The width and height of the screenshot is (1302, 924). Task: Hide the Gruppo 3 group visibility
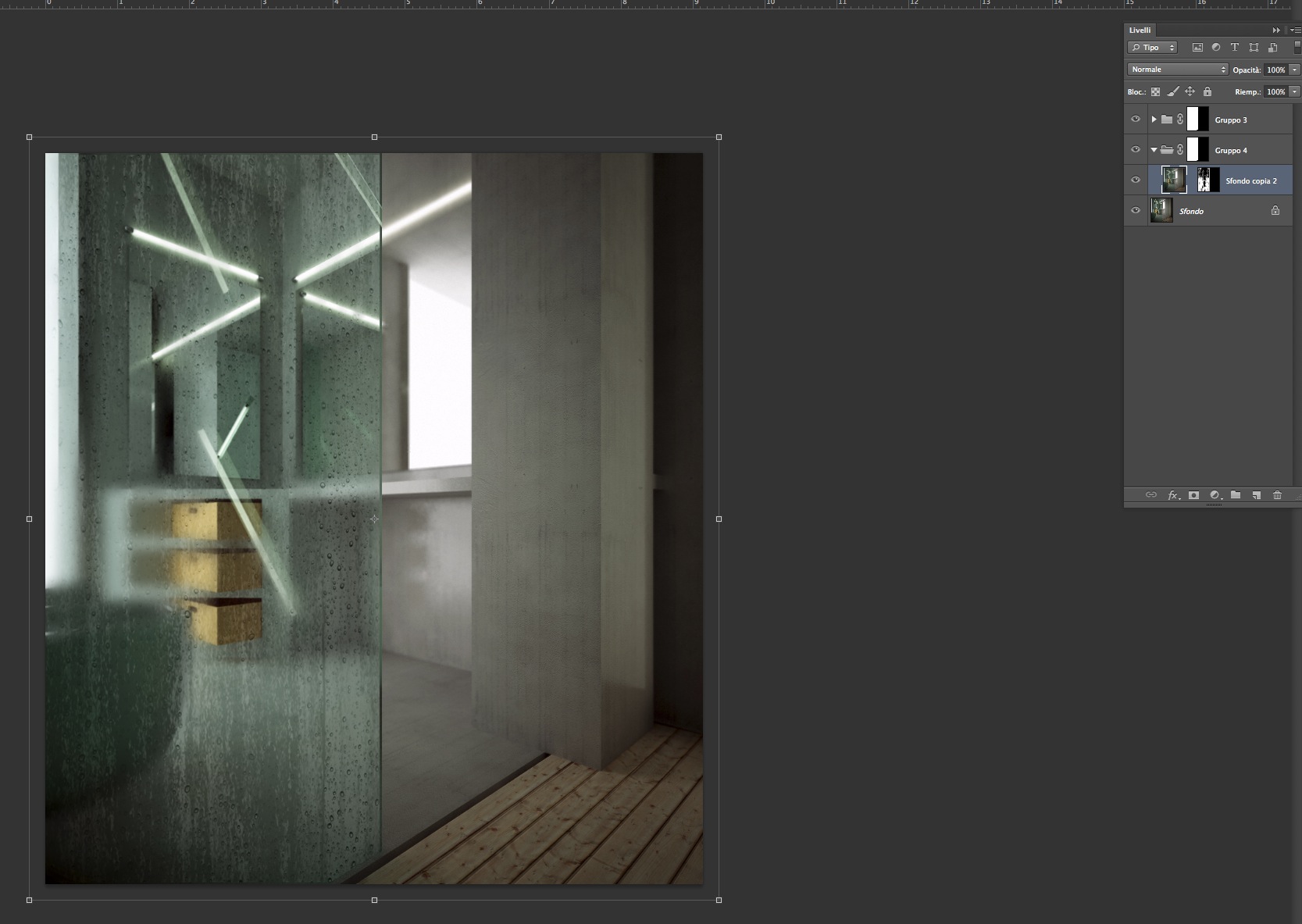pos(1136,120)
